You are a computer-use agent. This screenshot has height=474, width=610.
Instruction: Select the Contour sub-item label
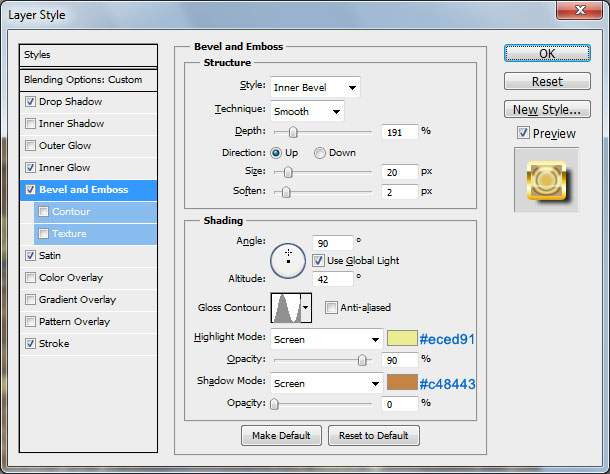[x=71, y=211]
